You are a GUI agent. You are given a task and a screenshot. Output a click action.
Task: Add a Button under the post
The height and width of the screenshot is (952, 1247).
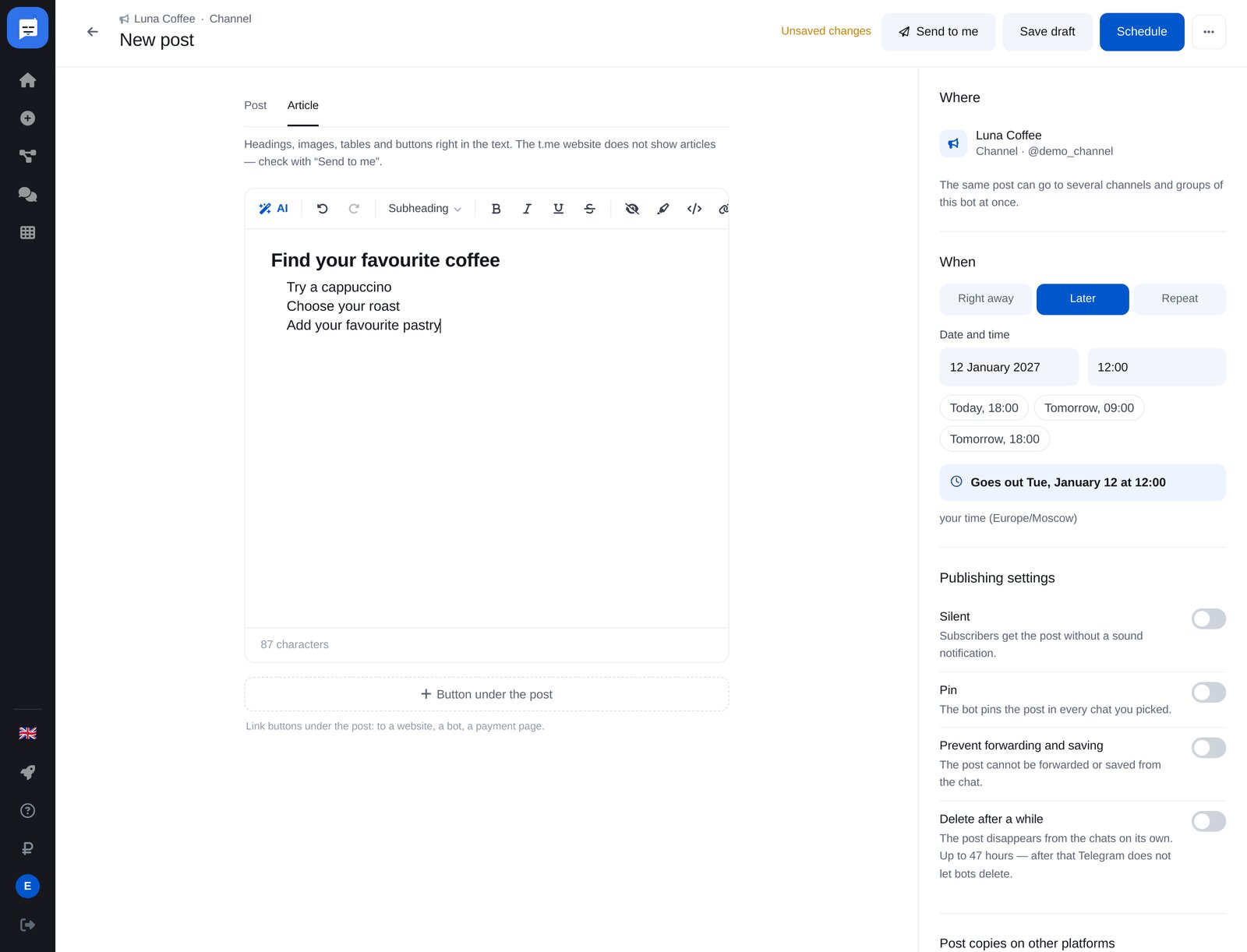coord(486,694)
